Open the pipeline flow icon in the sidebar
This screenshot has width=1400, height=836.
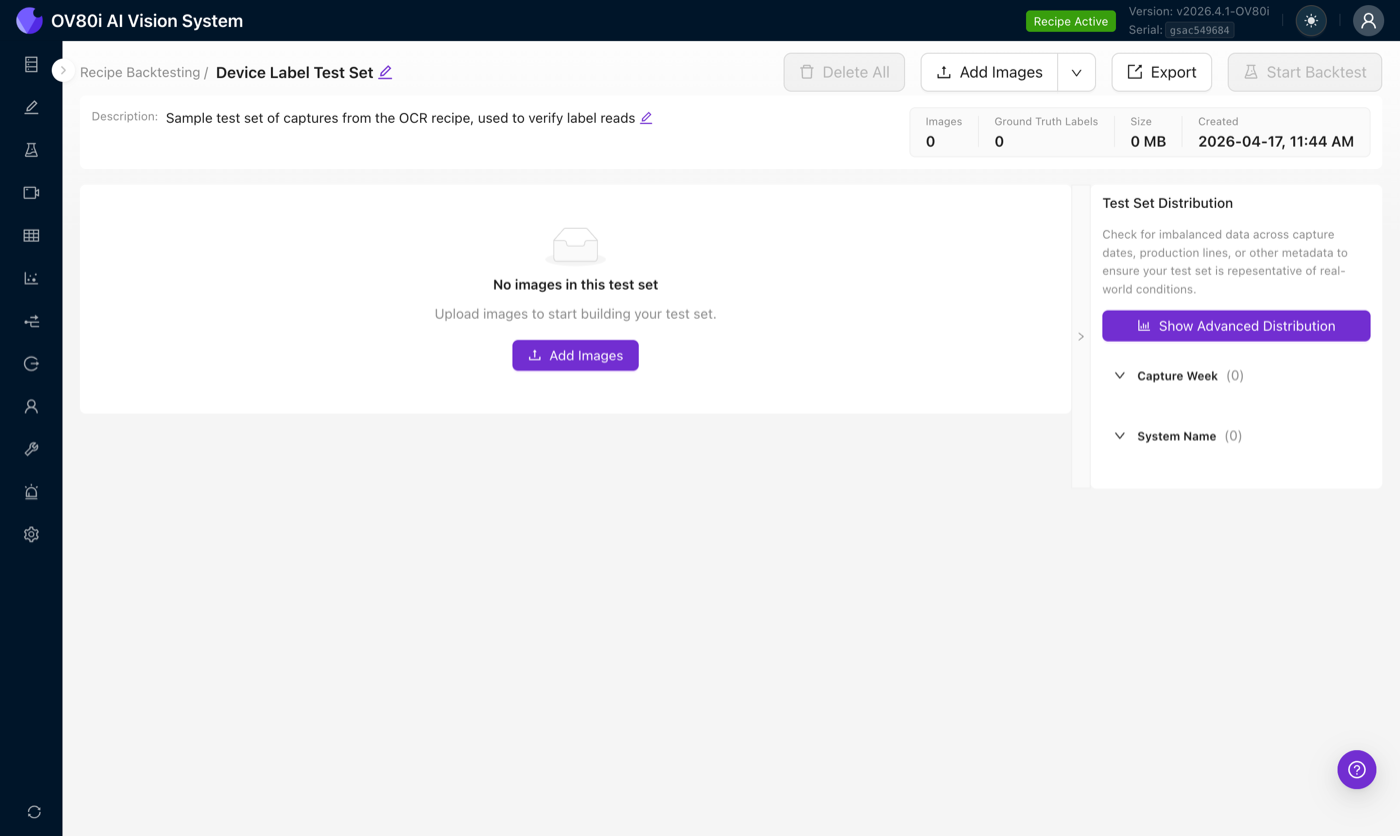tap(31, 320)
